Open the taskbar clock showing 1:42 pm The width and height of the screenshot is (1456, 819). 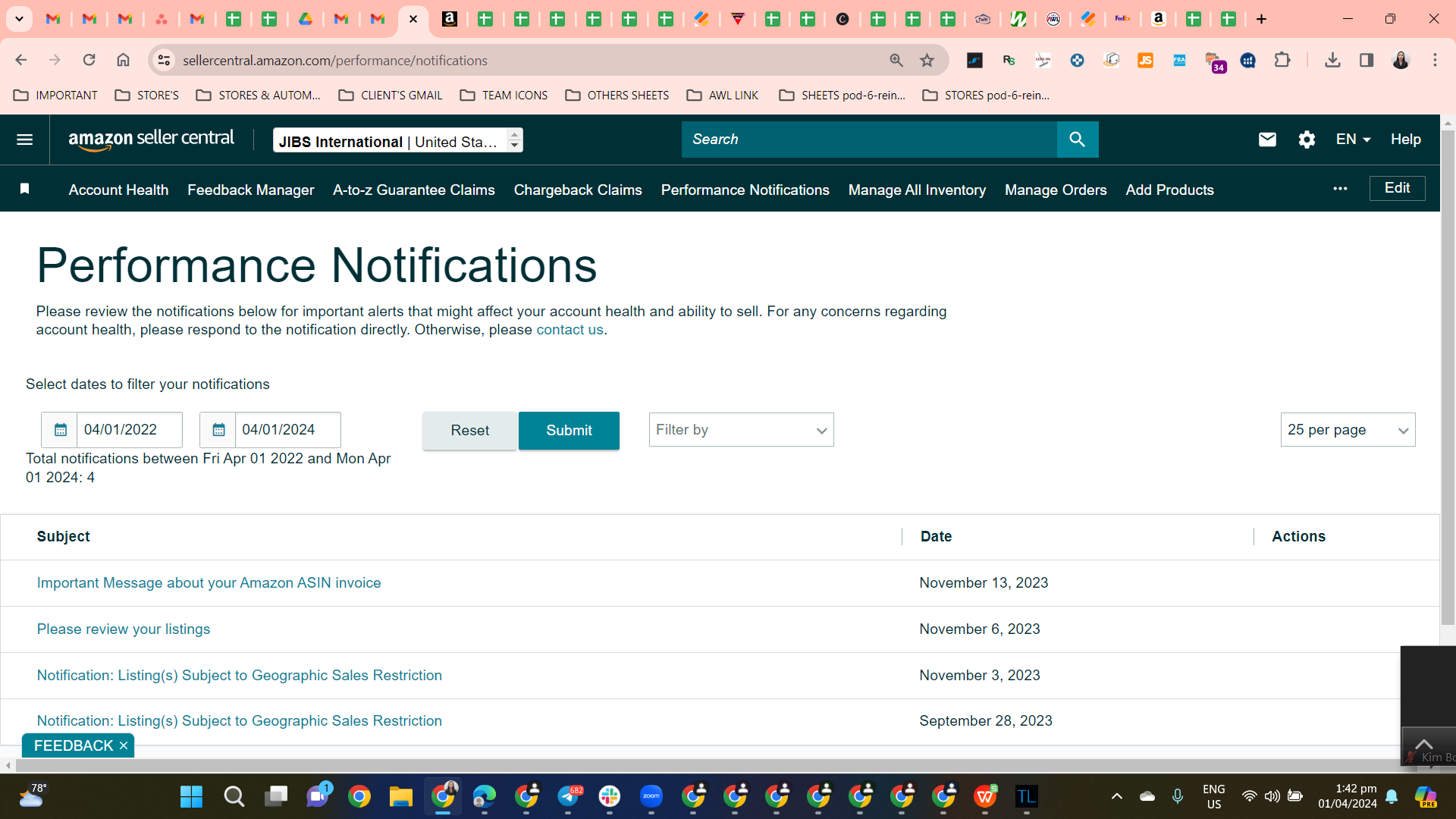tap(1348, 796)
